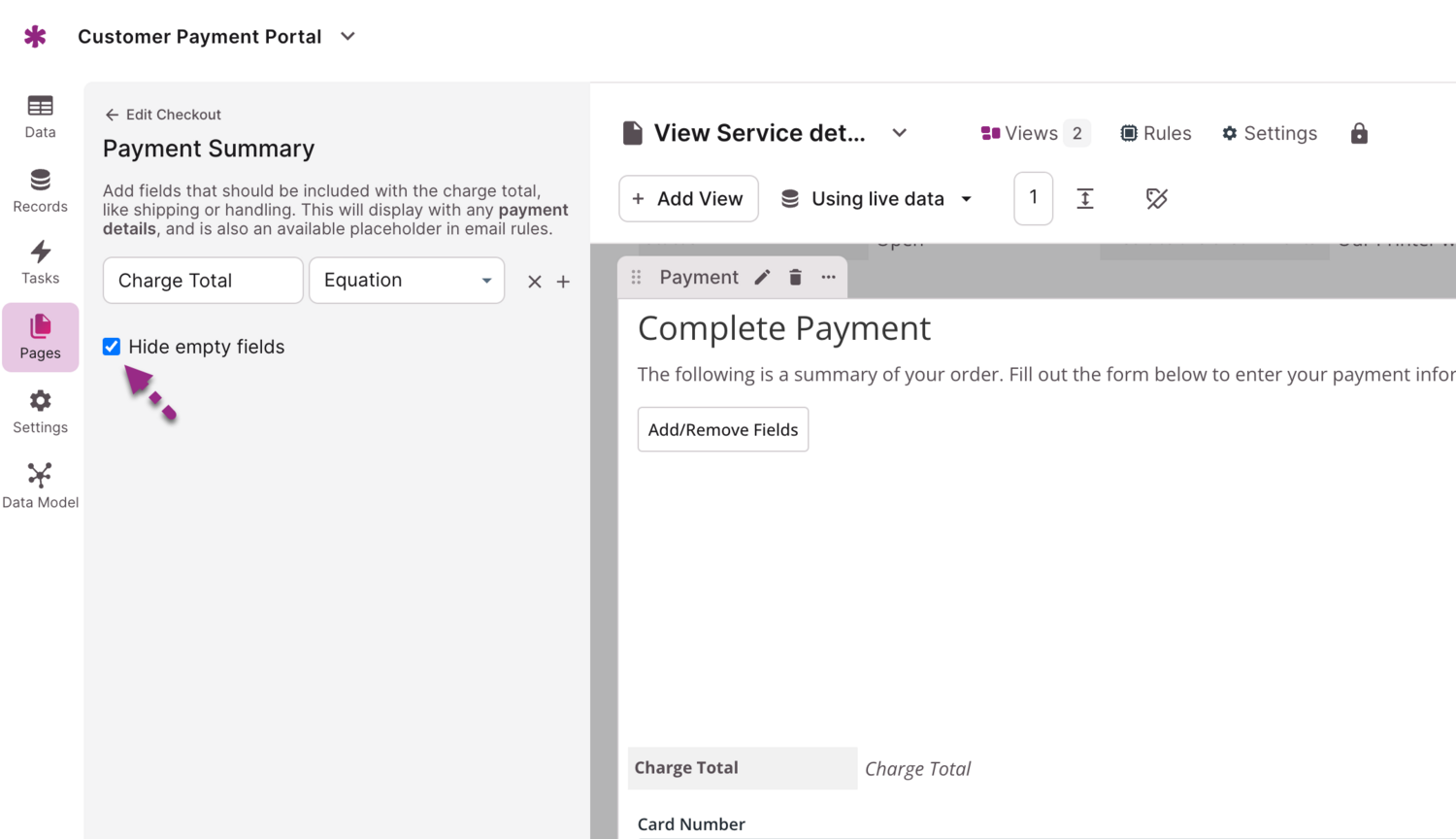Viewport: 1456px width, 839px height.
Task: Open the Customer Payment Portal dropdown
Action: [x=347, y=36]
